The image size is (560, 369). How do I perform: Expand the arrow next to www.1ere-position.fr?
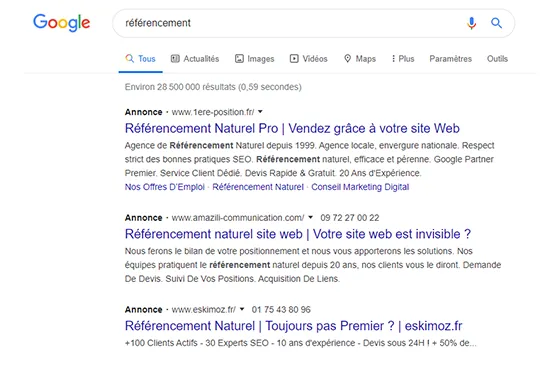coord(260,112)
